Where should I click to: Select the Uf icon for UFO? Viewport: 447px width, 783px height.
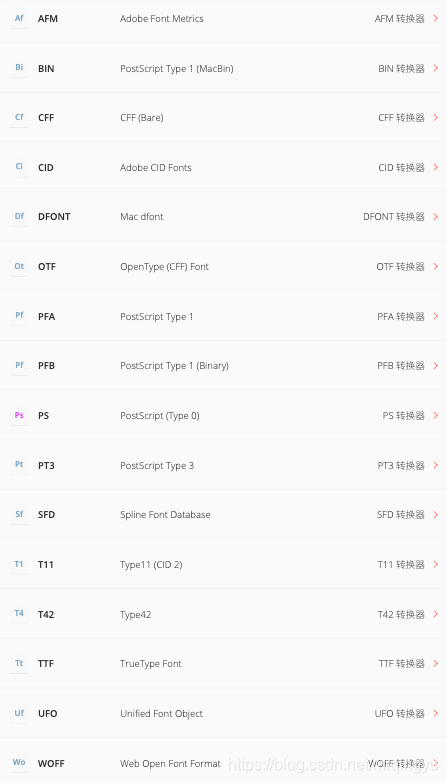[x=19, y=713]
